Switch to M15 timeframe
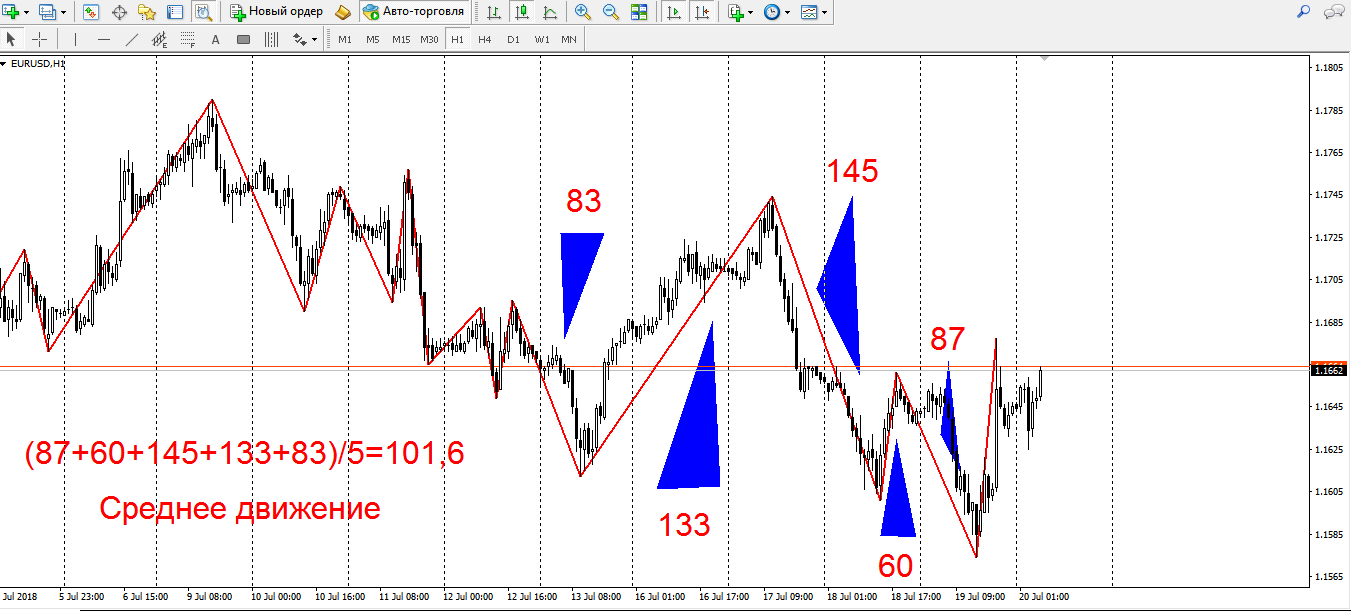This screenshot has height=611, width=1351. click(x=401, y=39)
